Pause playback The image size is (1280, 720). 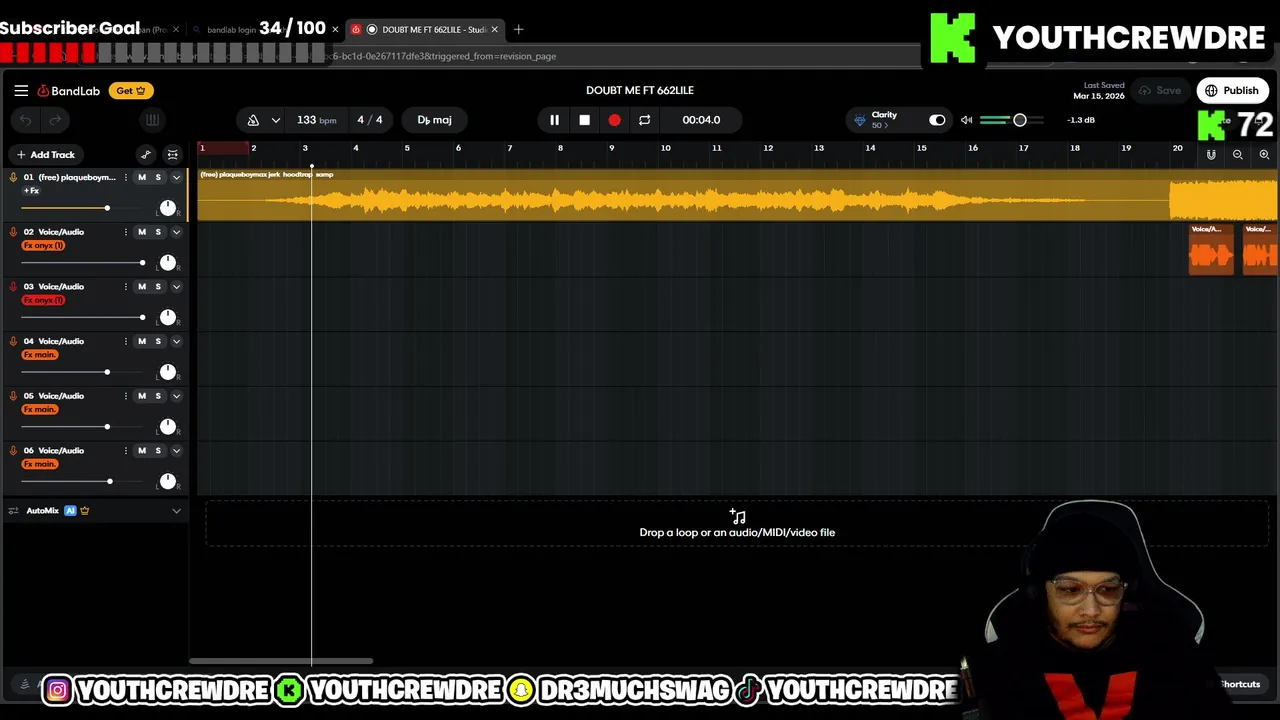click(554, 120)
